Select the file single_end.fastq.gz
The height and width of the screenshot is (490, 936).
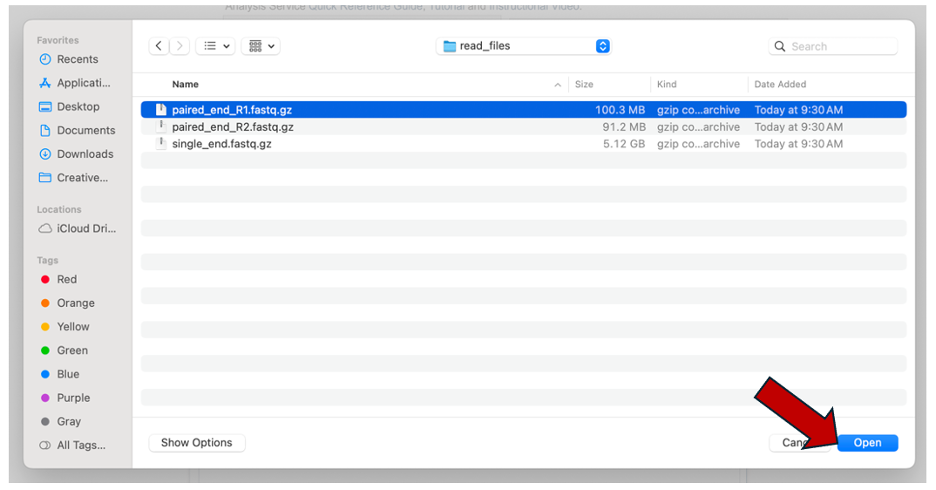point(524,144)
